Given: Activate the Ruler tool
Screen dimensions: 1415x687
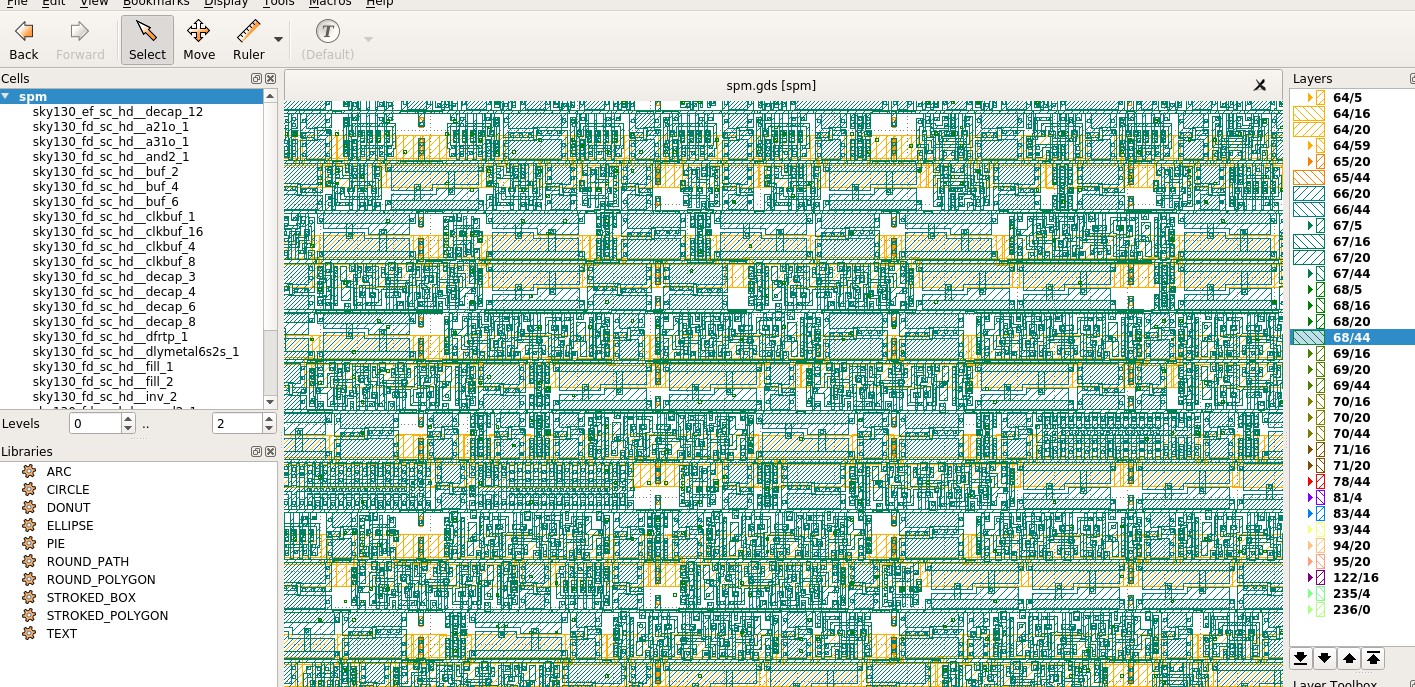Looking at the screenshot, I should (249, 40).
